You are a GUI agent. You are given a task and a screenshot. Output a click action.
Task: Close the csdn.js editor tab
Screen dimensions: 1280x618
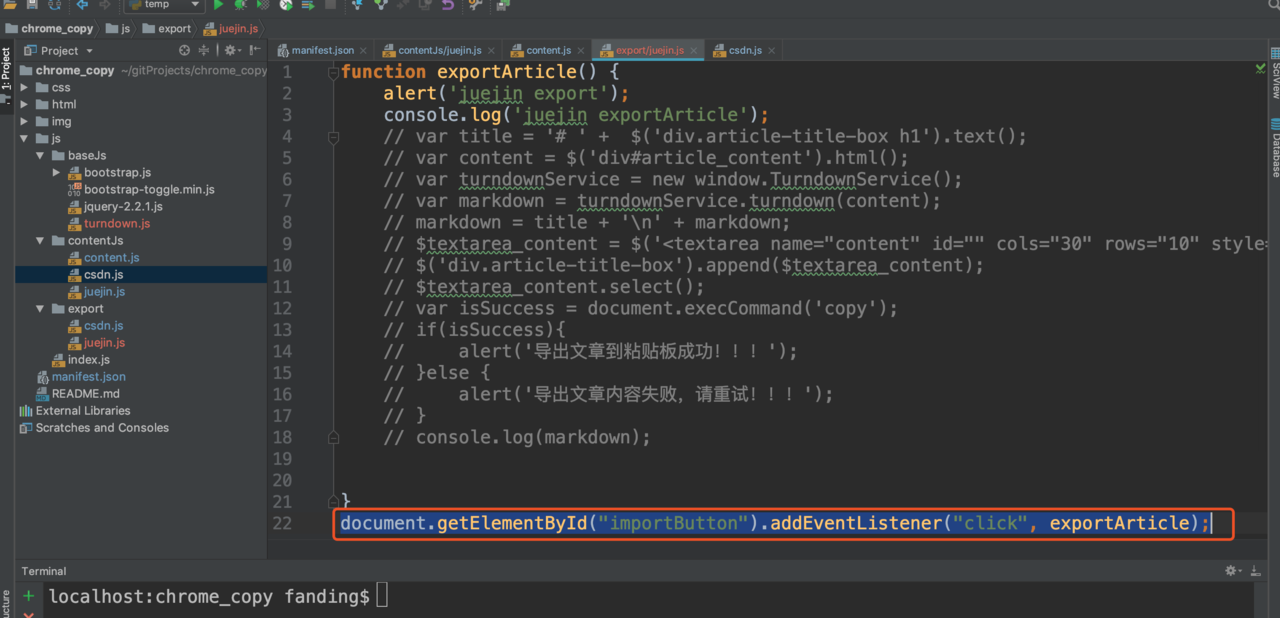(x=770, y=50)
